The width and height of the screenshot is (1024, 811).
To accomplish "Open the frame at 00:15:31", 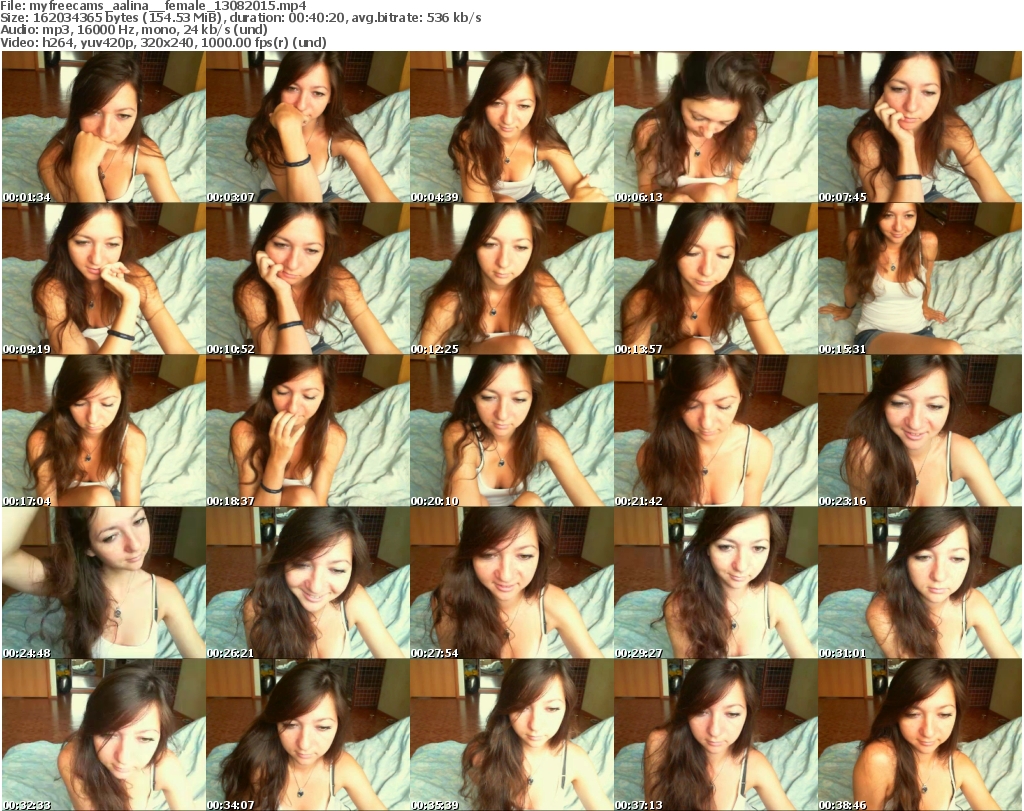I will click(x=920, y=279).
